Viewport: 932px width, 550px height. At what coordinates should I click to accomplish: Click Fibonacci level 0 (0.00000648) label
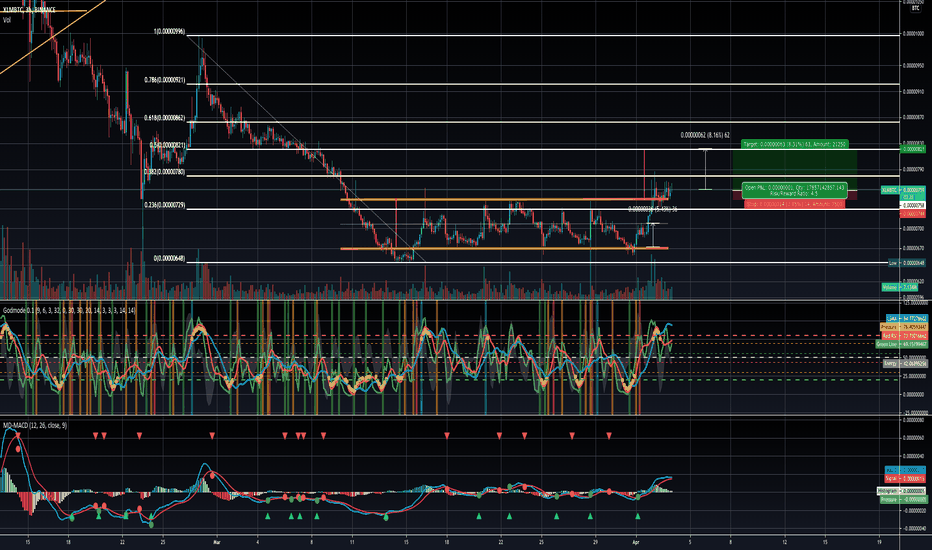coord(169,259)
